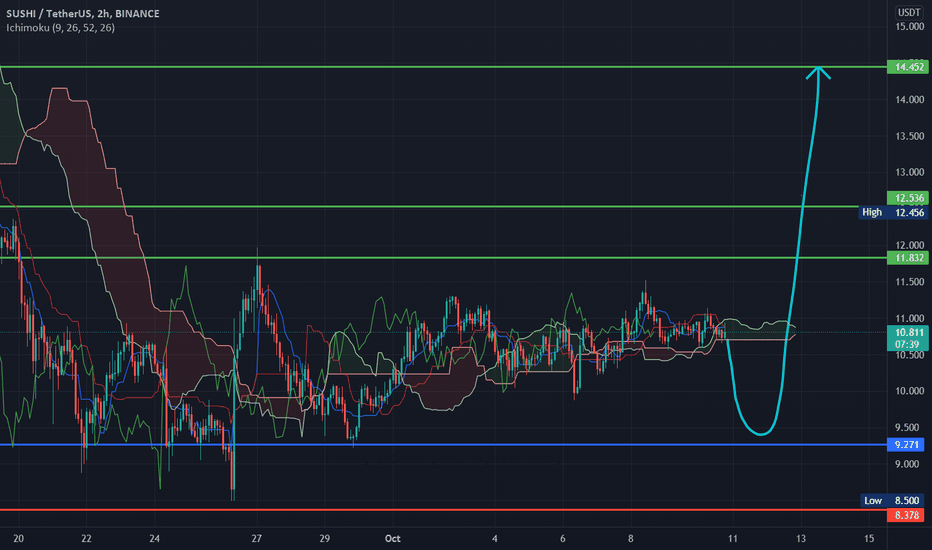Click date 22 on the time axis
932x550 pixels.
[x=86, y=539]
